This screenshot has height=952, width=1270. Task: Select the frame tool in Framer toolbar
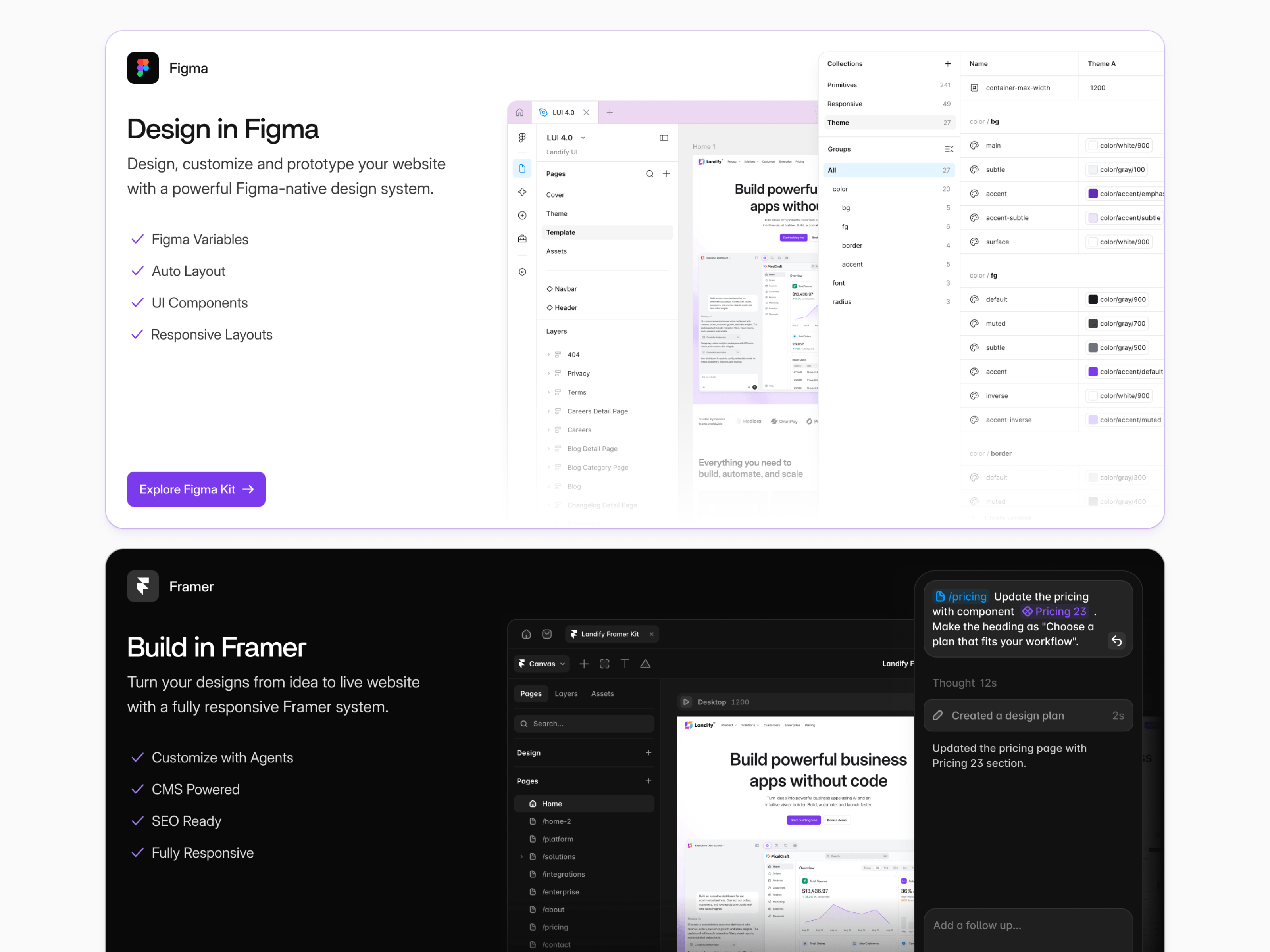coord(604,664)
